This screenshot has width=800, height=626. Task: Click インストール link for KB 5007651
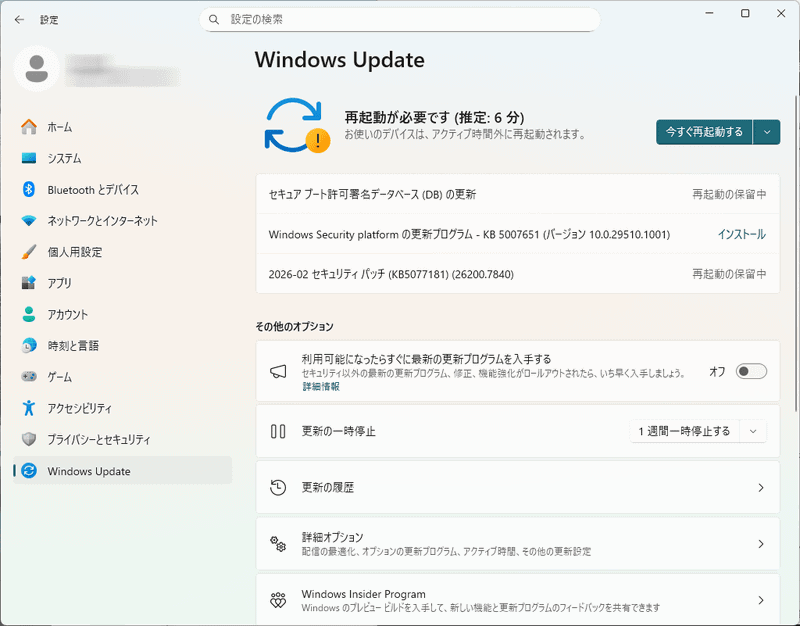[x=741, y=234]
